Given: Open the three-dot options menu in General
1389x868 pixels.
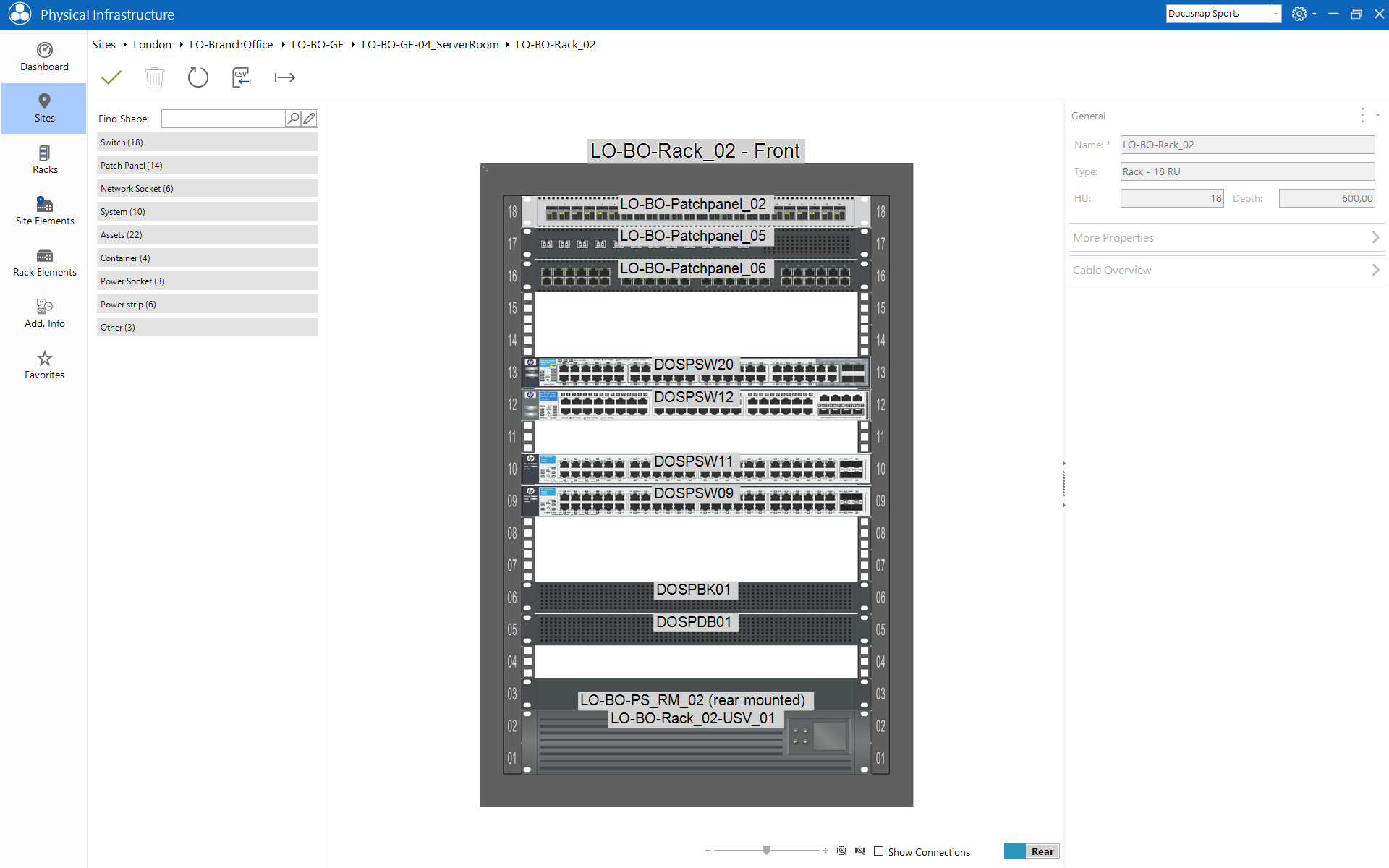Looking at the screenshot, I should (1362, 116).
